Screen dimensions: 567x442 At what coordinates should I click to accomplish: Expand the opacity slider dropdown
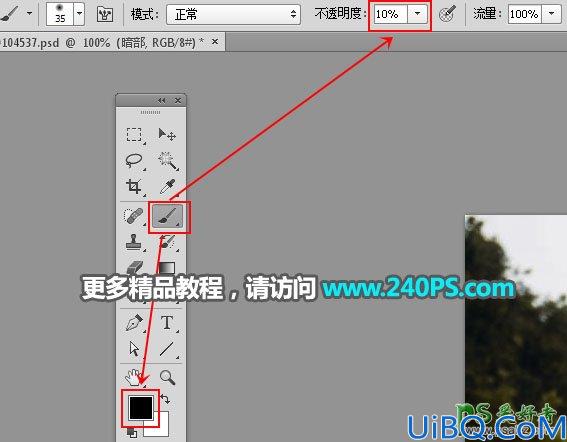[x=418, y=14]
